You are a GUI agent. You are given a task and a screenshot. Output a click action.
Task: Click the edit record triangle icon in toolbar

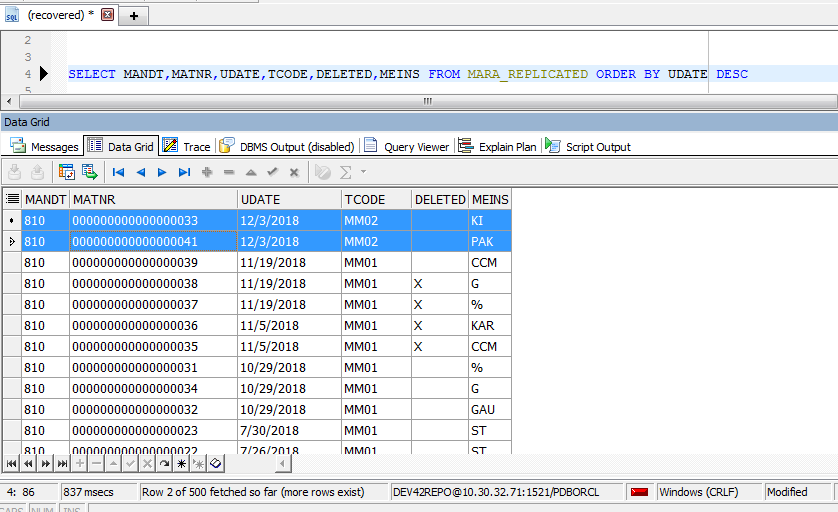pos(251,172)
